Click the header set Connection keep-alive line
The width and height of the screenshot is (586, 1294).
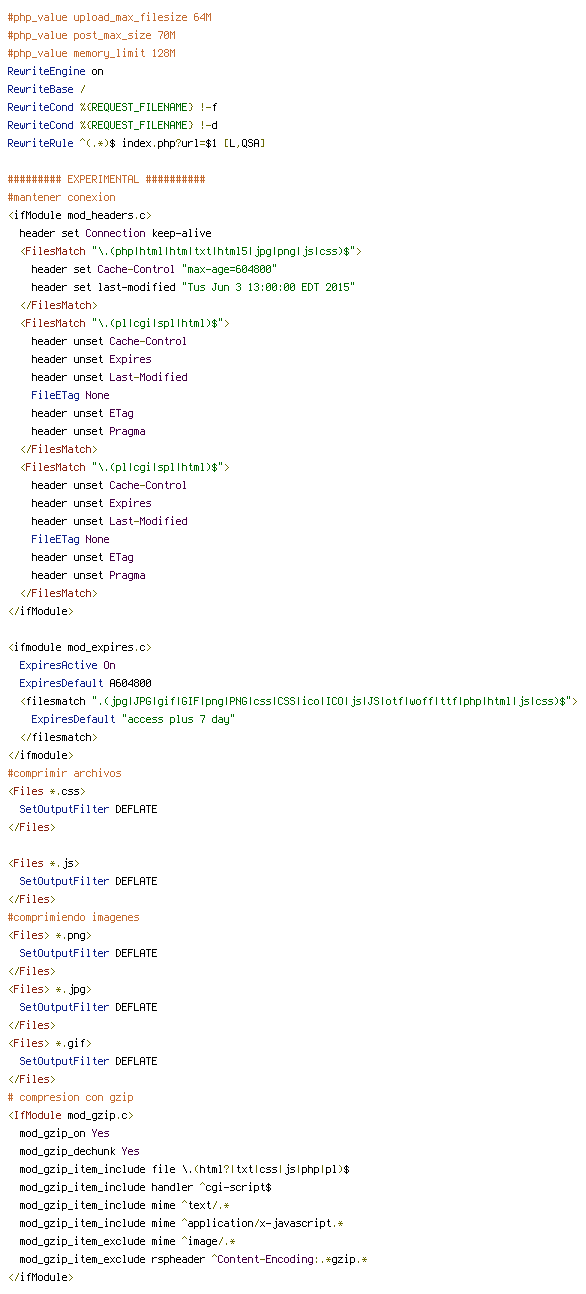[115, 233]
